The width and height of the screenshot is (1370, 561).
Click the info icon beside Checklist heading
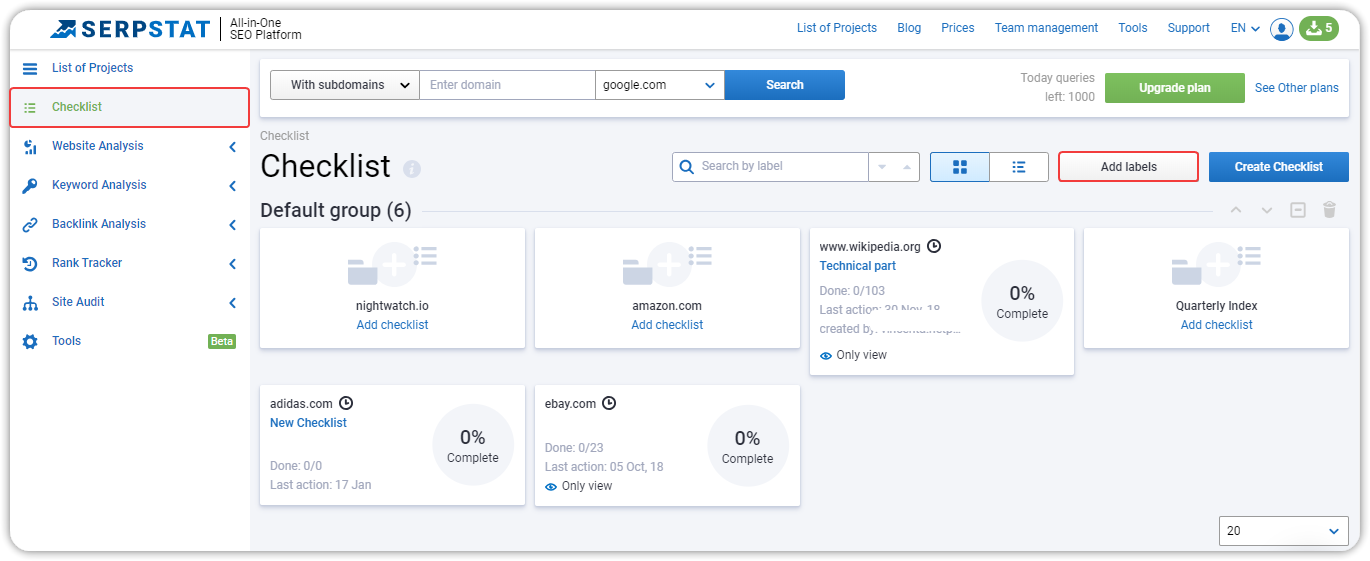(412, 168)
